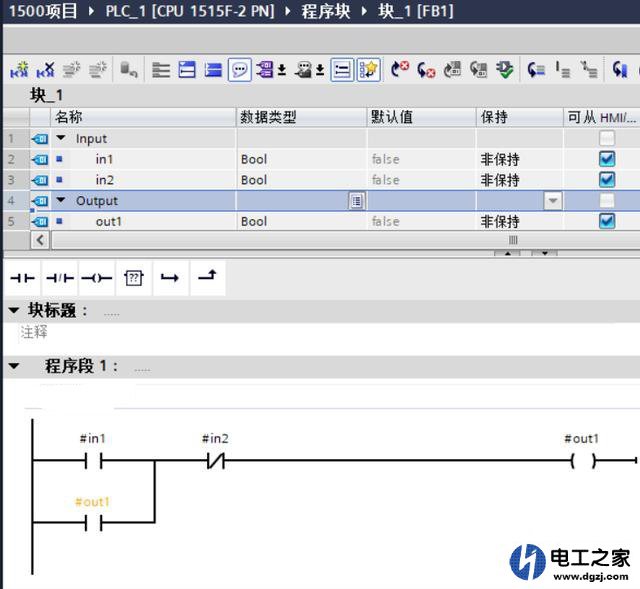Click the grayed-out reset start values icon
Image resolution: width=640 pixels, height=589 pixels.
click(129, 70)
